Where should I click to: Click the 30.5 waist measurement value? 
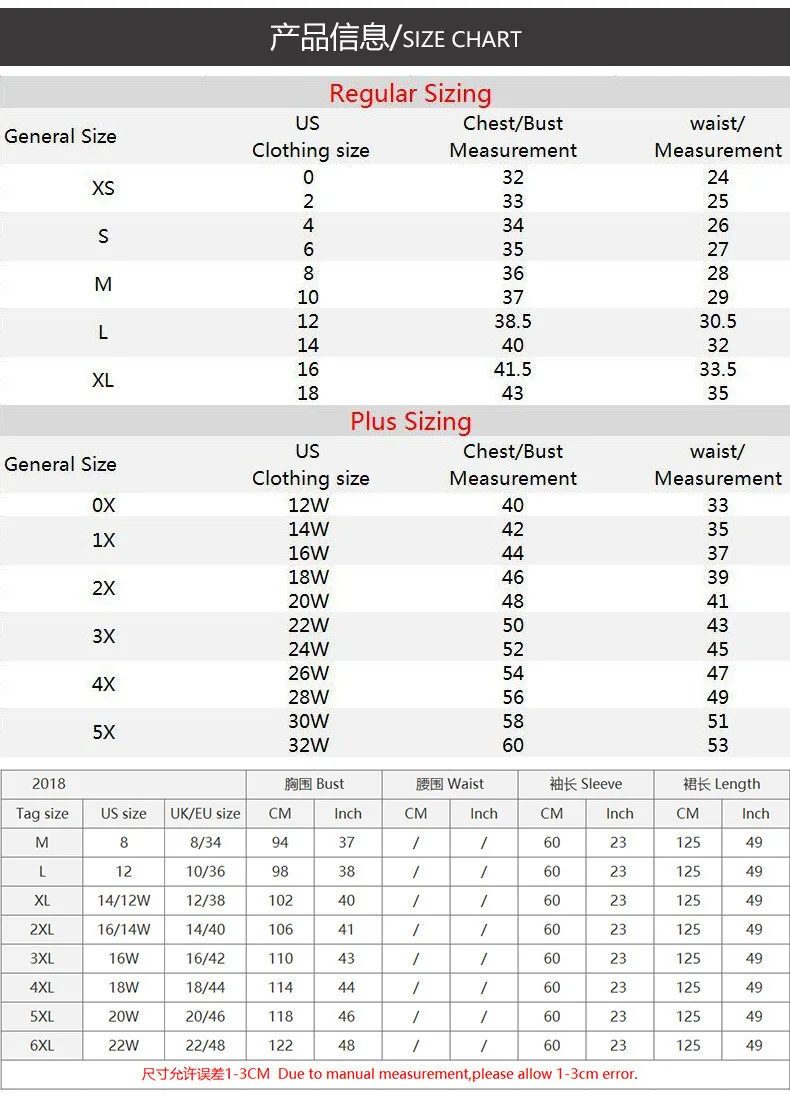(718, 321)
